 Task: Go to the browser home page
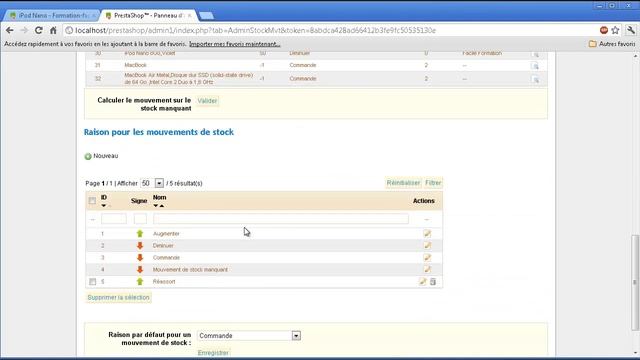tap(53, 30)
